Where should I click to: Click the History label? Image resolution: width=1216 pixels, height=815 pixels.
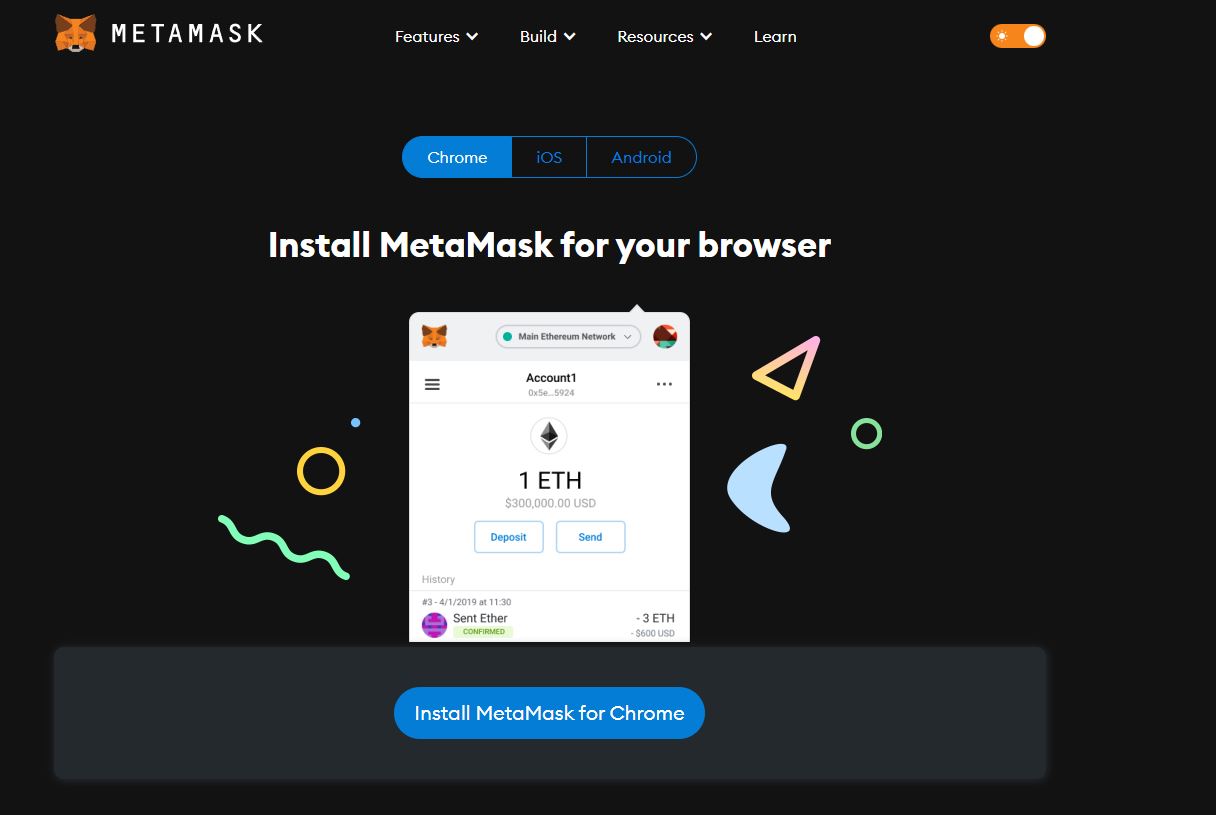click(438, 579)
